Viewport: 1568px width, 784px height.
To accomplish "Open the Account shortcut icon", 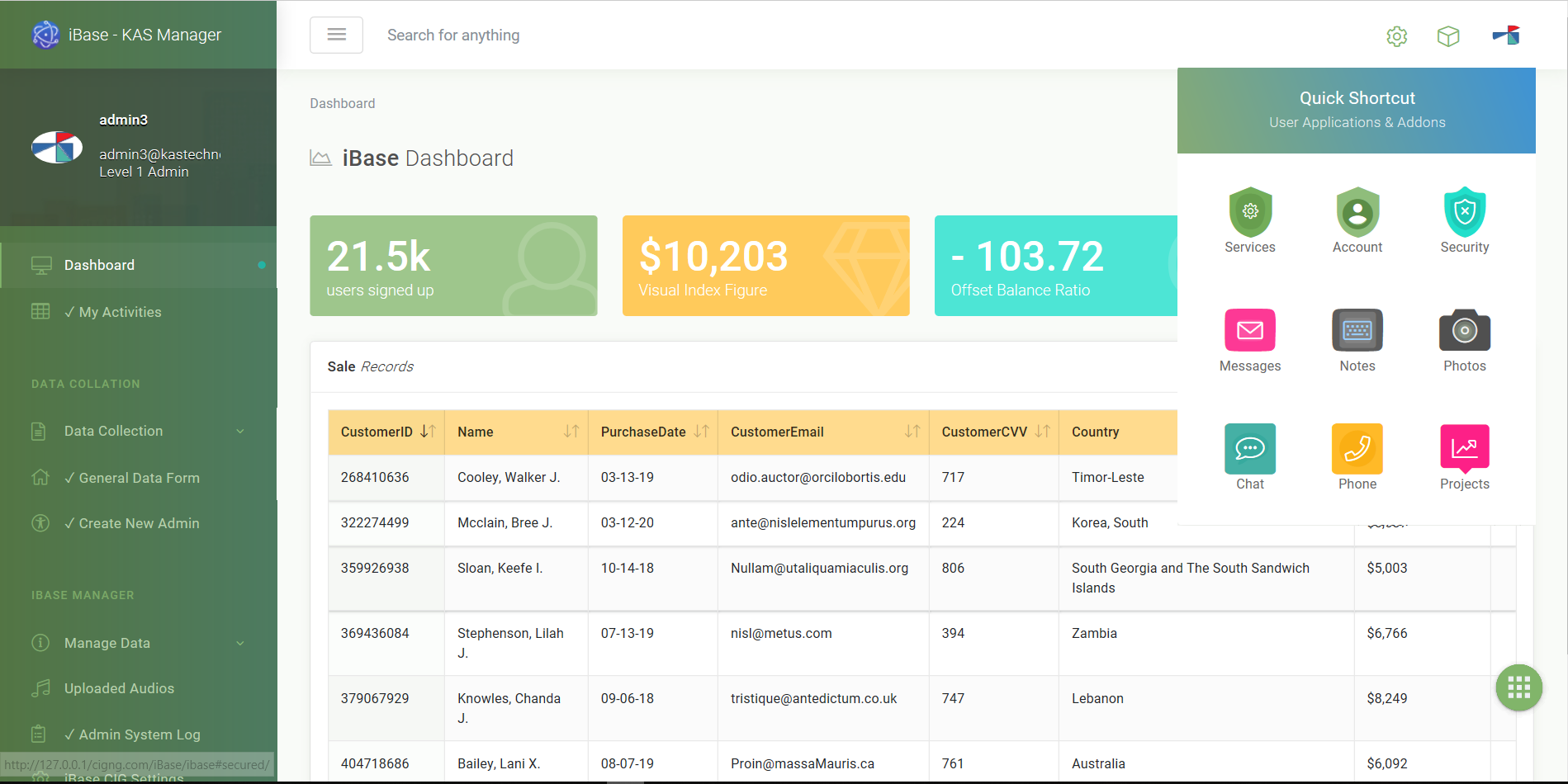I will click(1357, 213).
